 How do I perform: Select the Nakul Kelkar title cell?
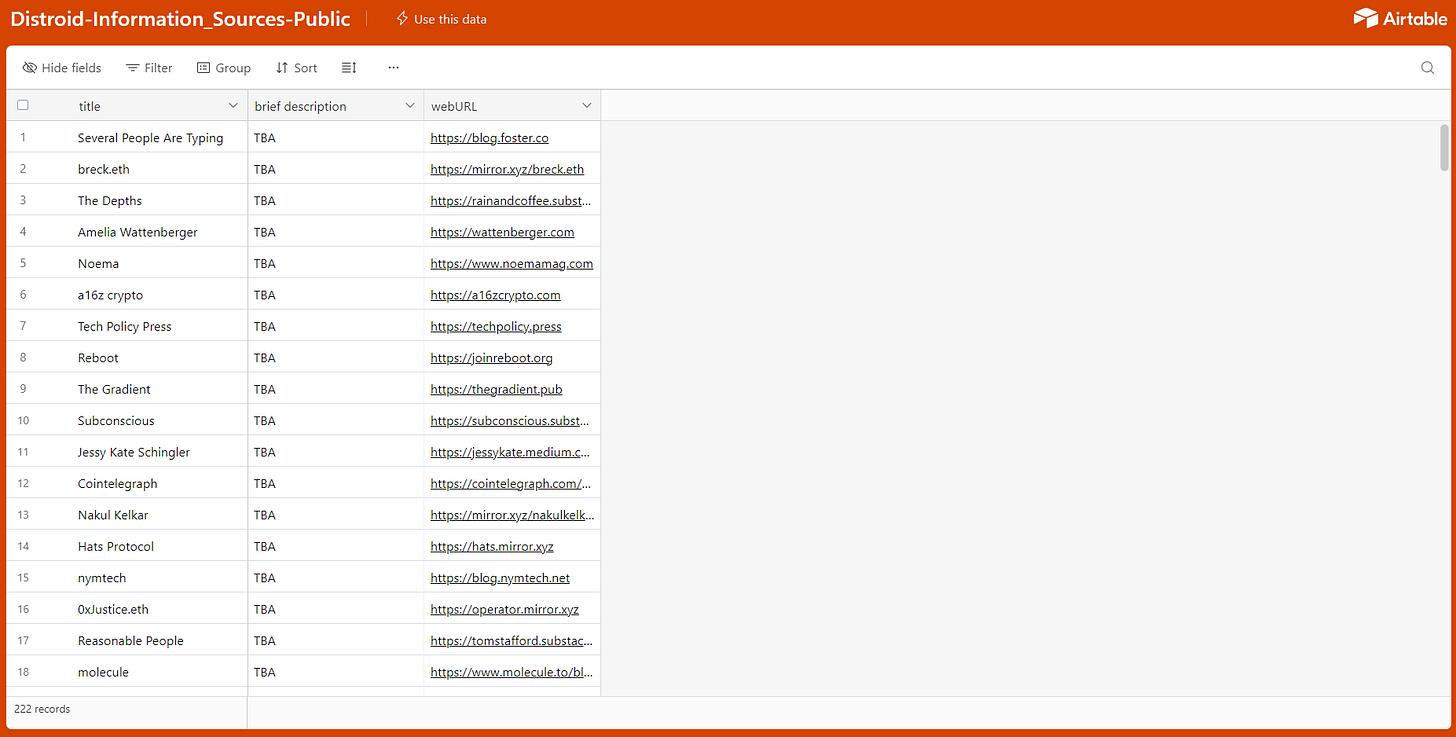[x=113, y=515]
